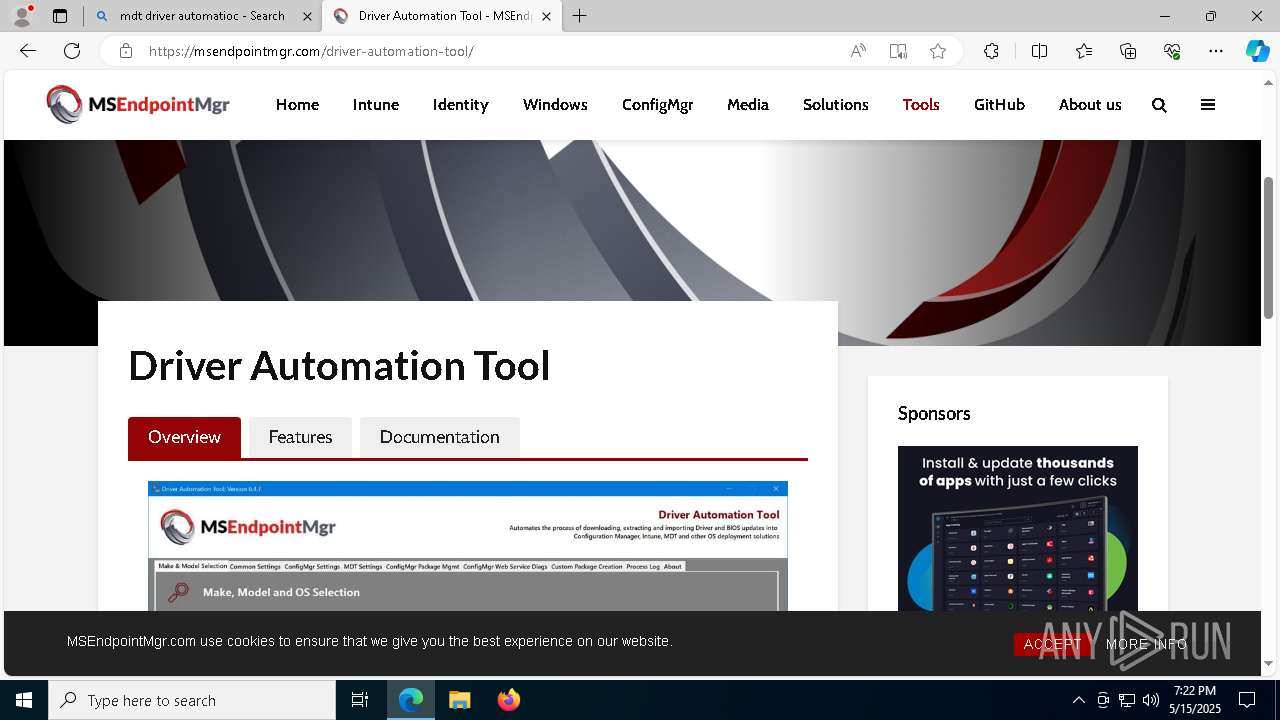Open a new tab with plus button
The height and width of the screenshot is (720, 1280).
(x=580, y=16)
